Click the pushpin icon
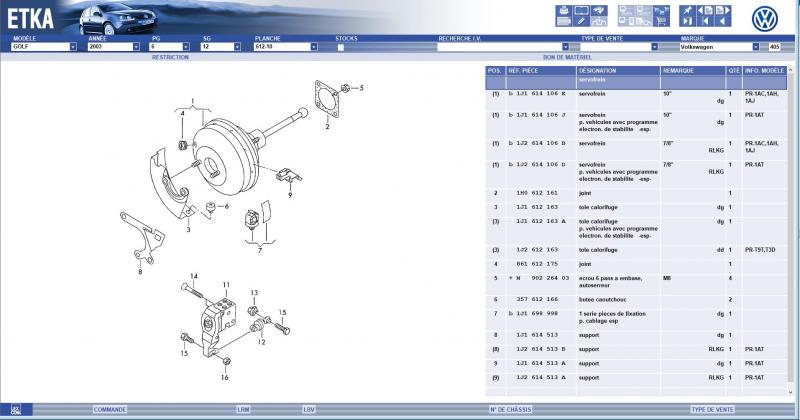The image size is (800, 420). [x=687, y=11]
